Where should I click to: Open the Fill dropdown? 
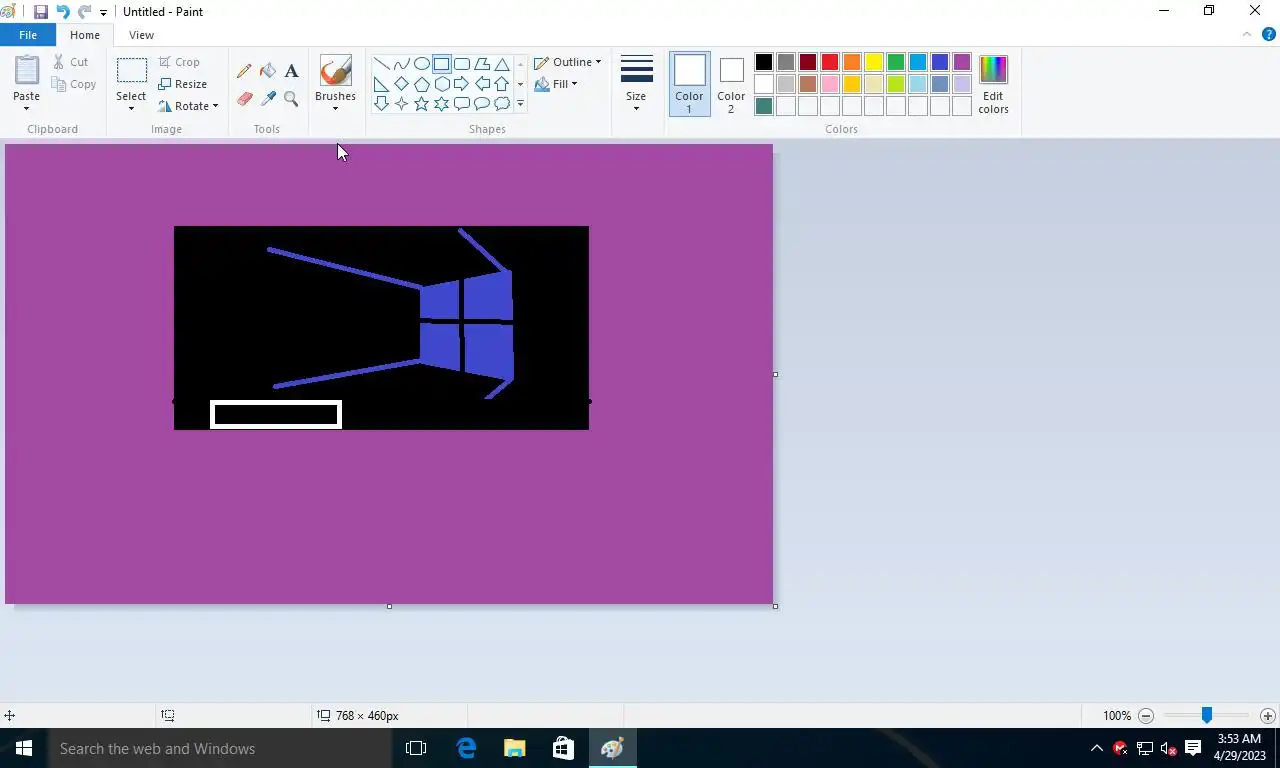[x=556, y=84]
